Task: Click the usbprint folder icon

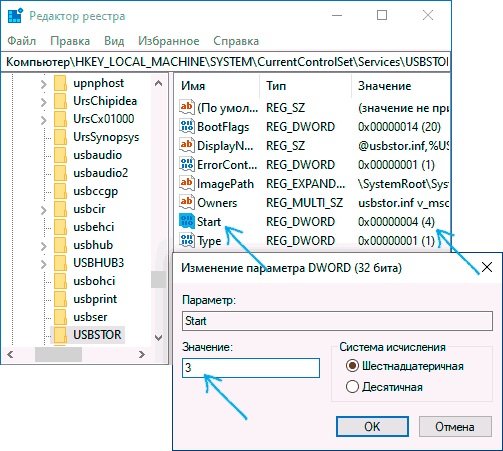Action: [x=61, y=299]
